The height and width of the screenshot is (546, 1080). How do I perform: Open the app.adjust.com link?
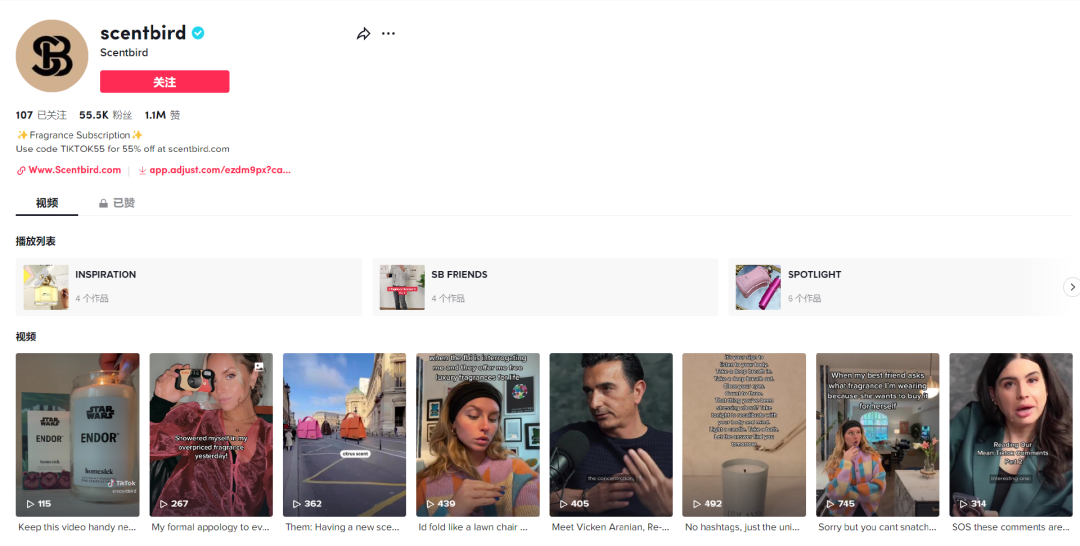(220, 170)
